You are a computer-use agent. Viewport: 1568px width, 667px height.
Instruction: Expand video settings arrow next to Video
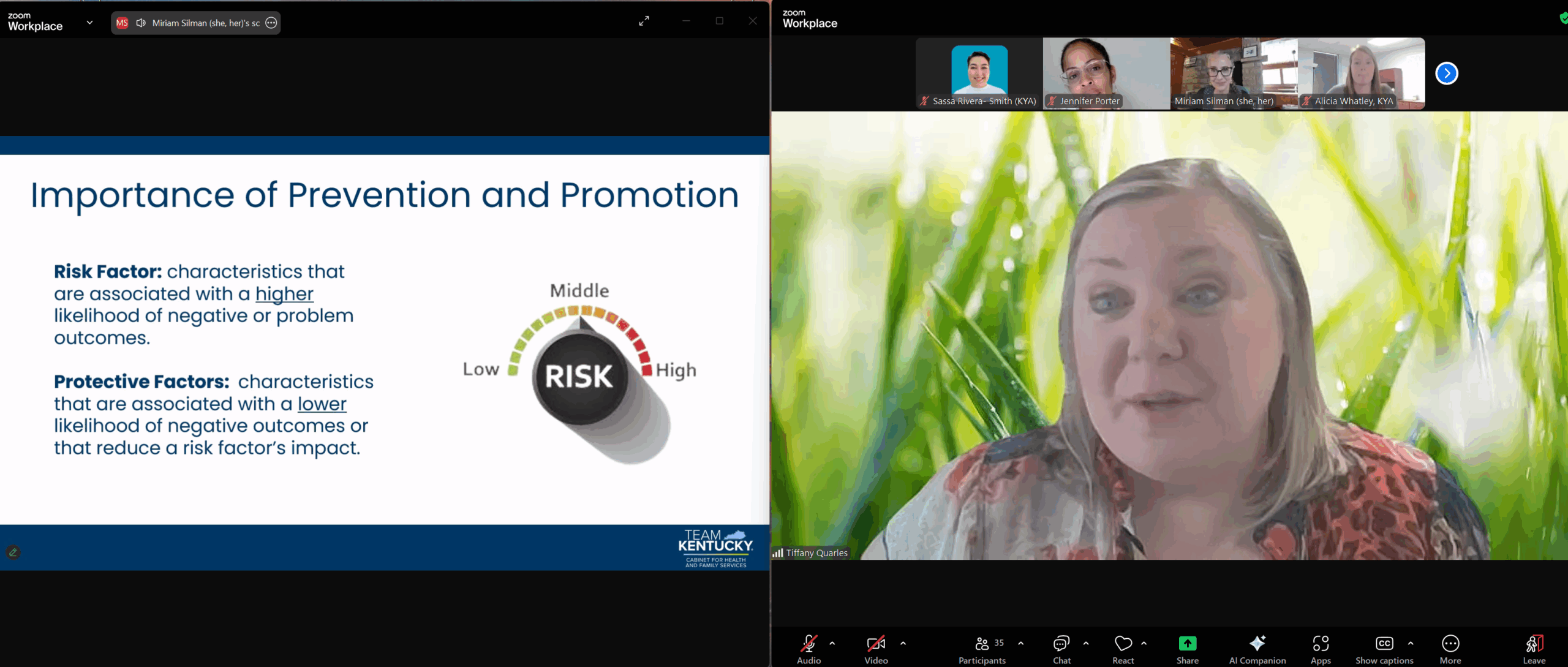[x=903, y=643]
